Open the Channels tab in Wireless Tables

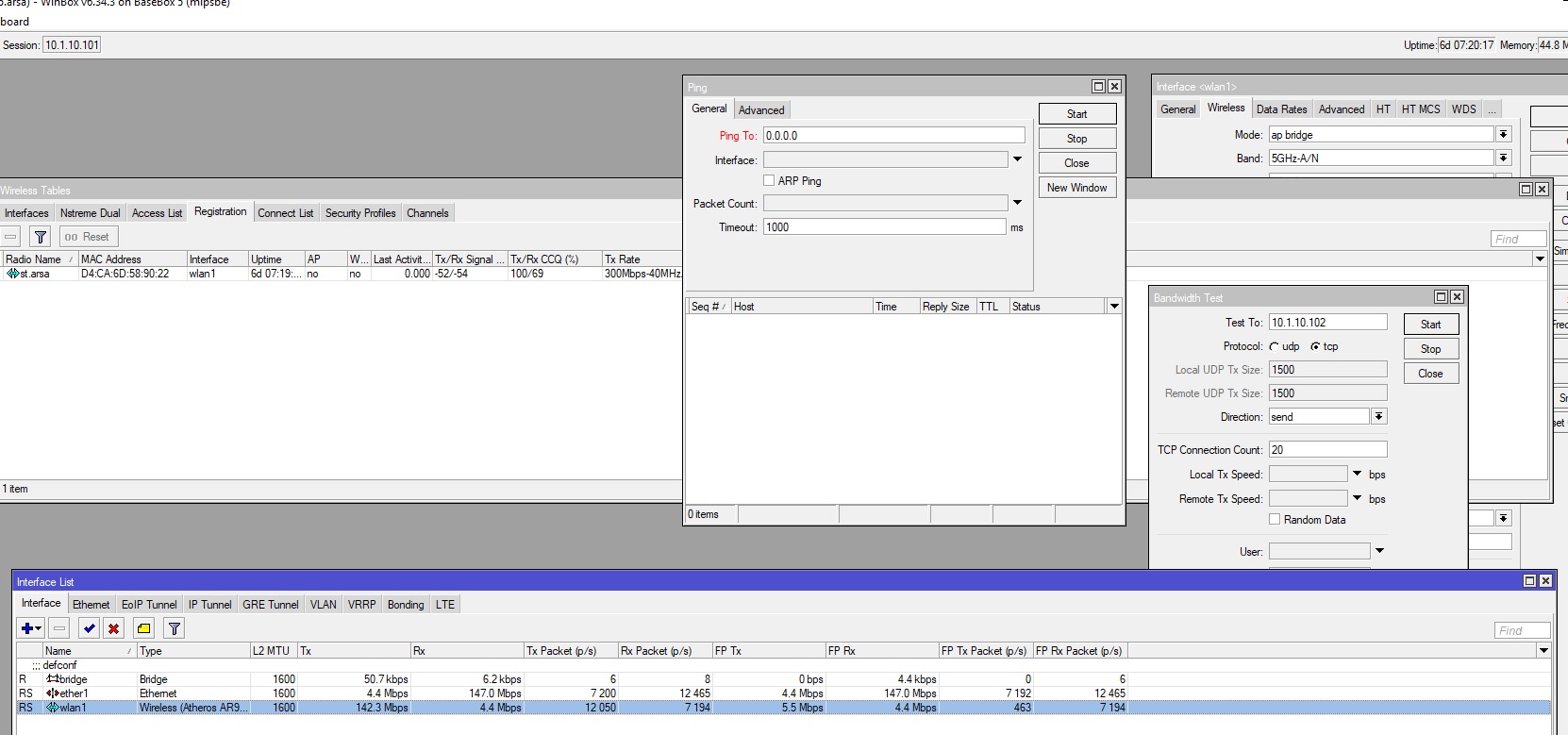point(427,213)
